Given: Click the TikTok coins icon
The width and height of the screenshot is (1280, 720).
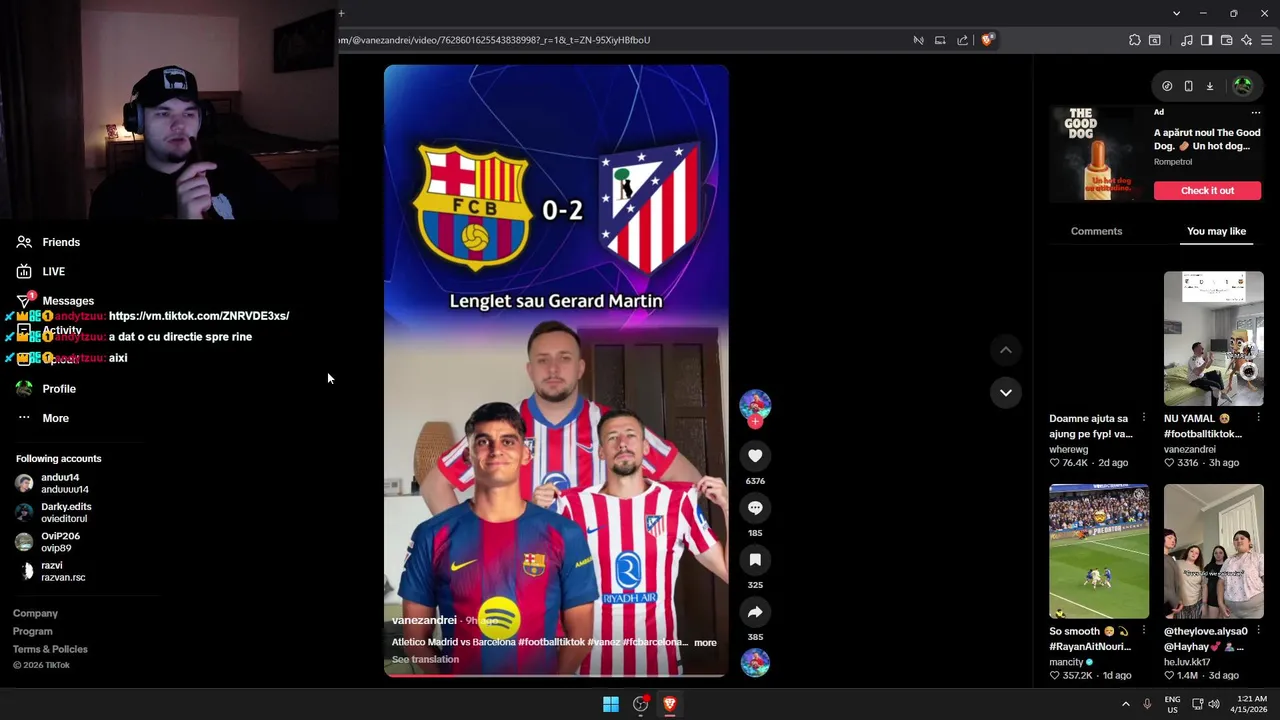Looking at the screenshot, I should 1167,86.
